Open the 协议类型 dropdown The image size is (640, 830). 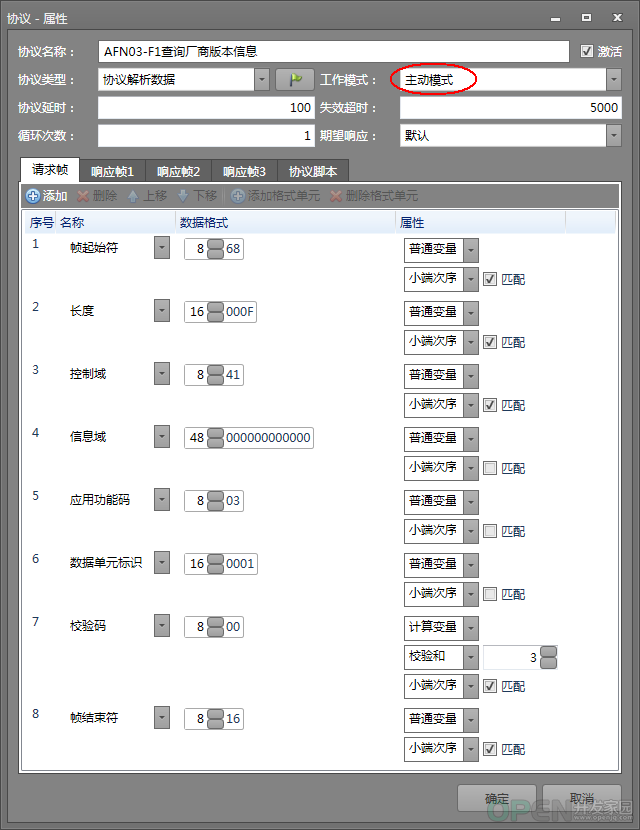[x=262, y=80]
